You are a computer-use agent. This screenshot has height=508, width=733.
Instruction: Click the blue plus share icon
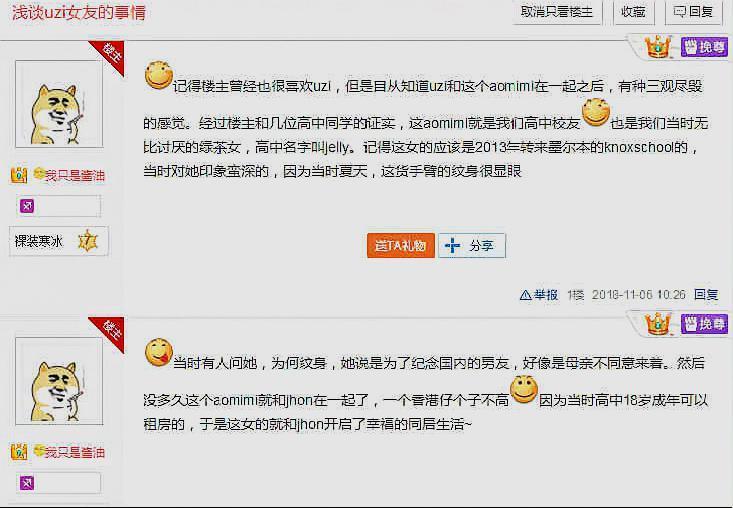coord(452,245)
